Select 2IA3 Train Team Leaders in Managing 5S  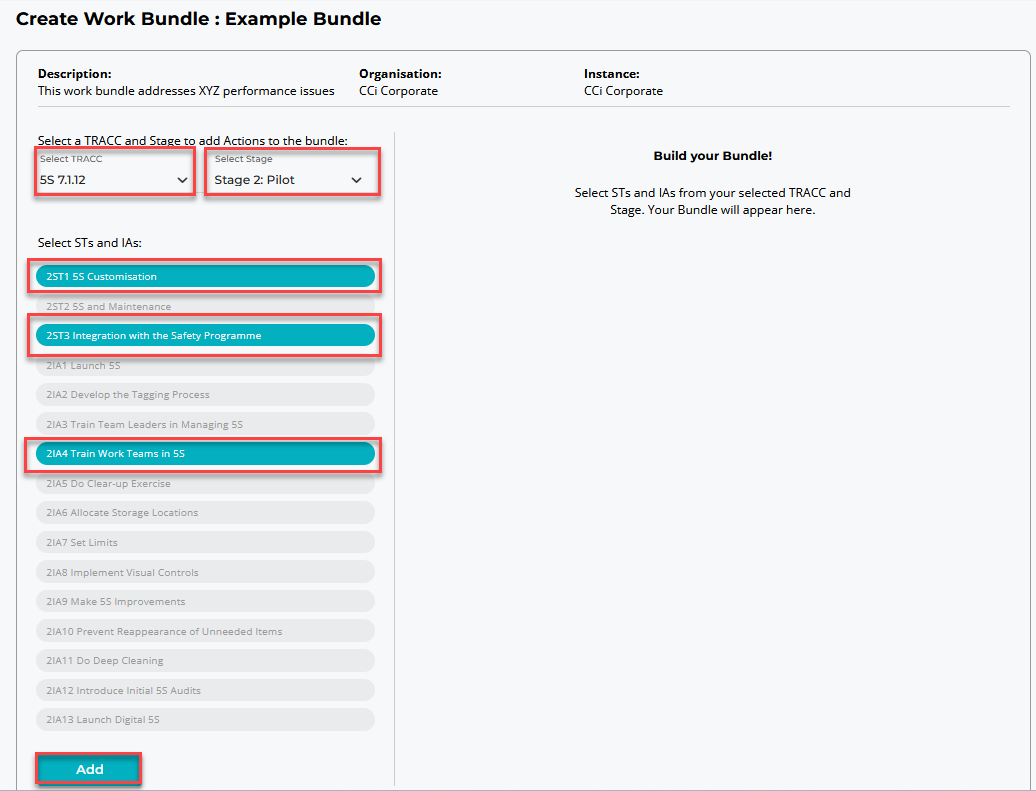click(205, 425)
